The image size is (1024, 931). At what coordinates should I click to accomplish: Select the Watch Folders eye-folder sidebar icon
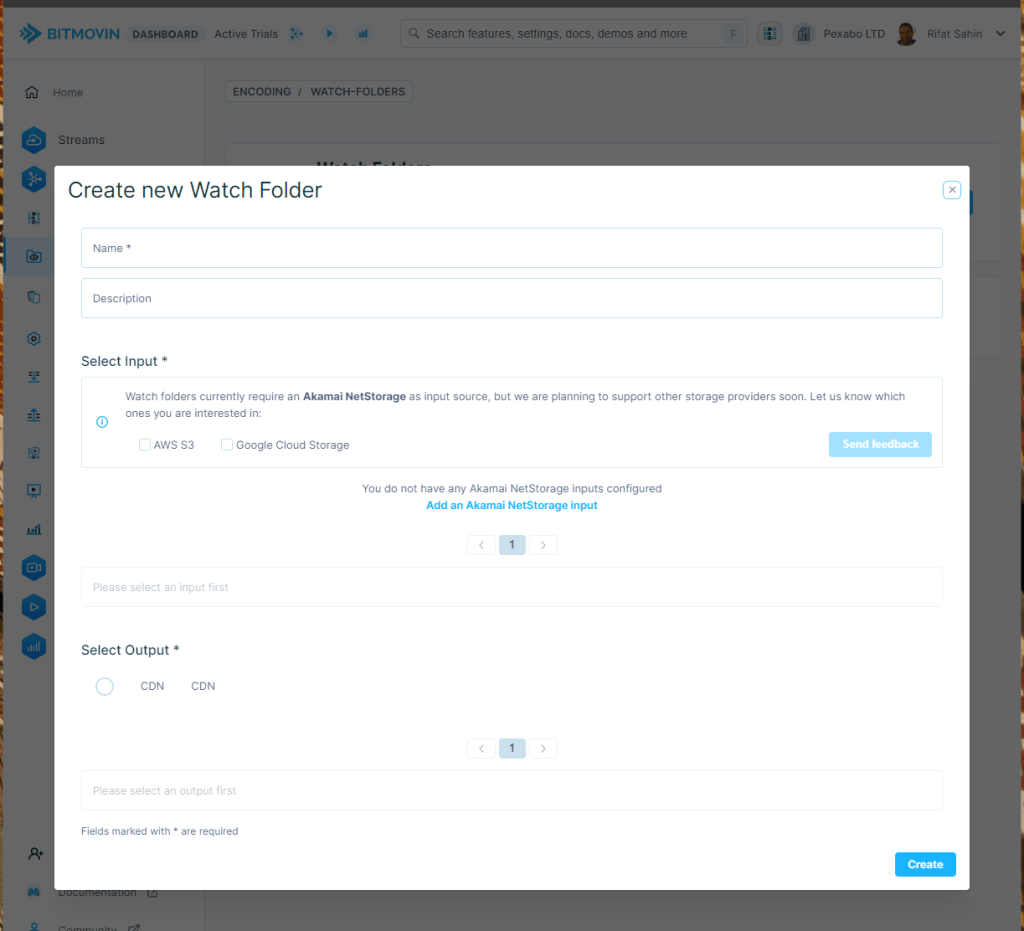click(x=34, y=257)
